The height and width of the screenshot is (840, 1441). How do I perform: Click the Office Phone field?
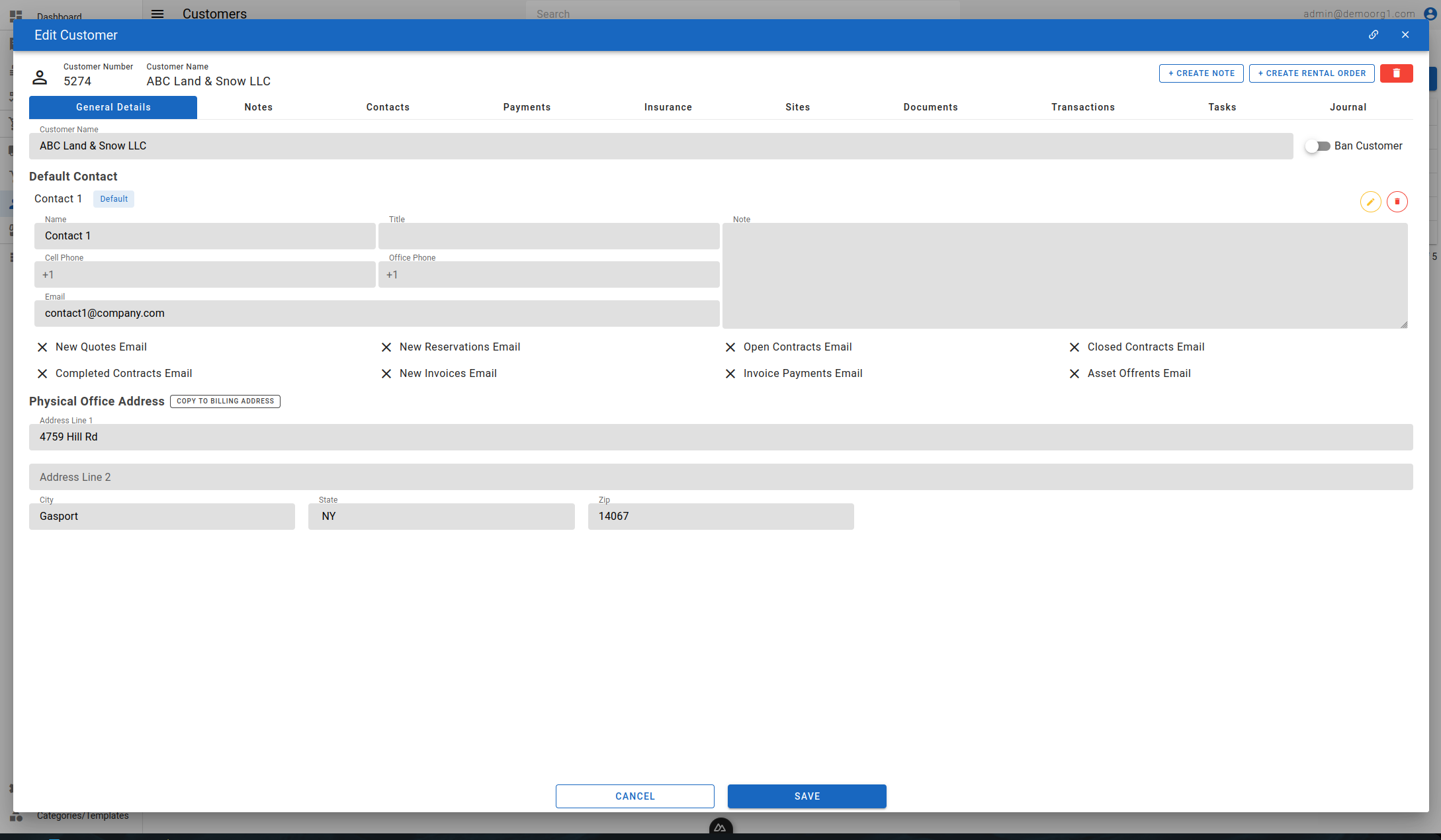click(549, 274)
